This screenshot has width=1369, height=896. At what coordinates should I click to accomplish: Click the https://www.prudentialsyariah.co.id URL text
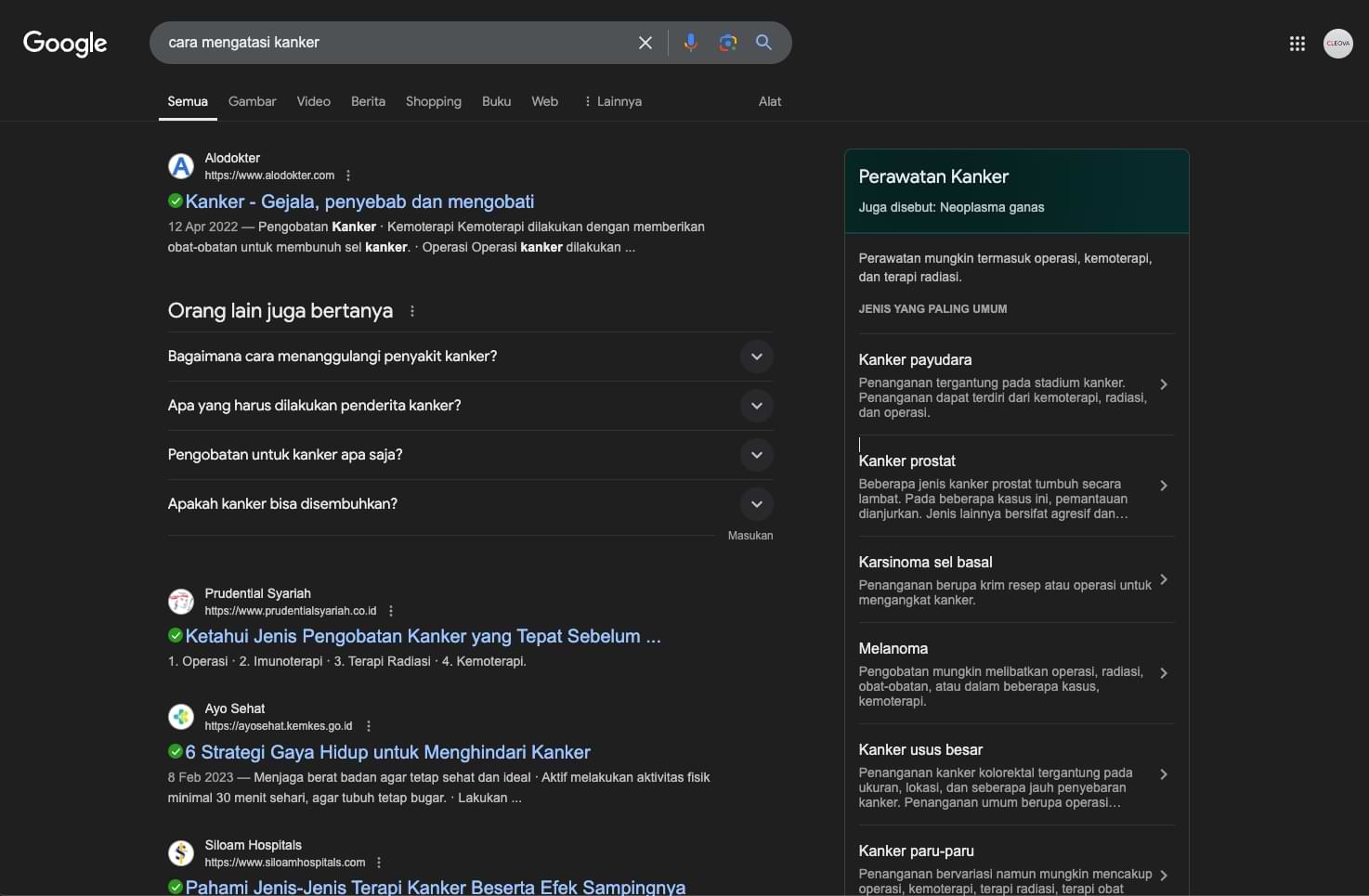(291, 611)
